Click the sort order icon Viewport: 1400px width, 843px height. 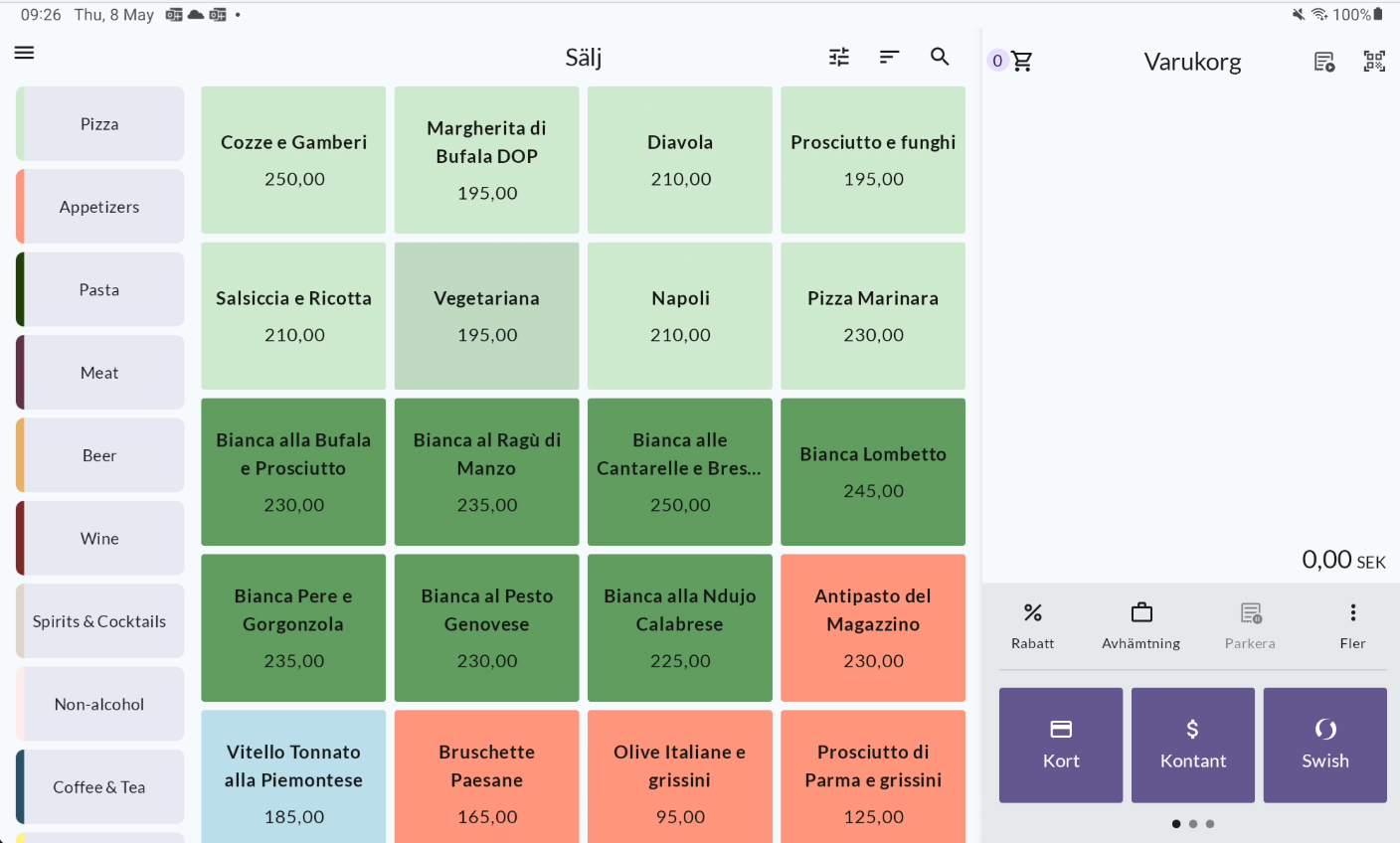click(x=889, y=57)
